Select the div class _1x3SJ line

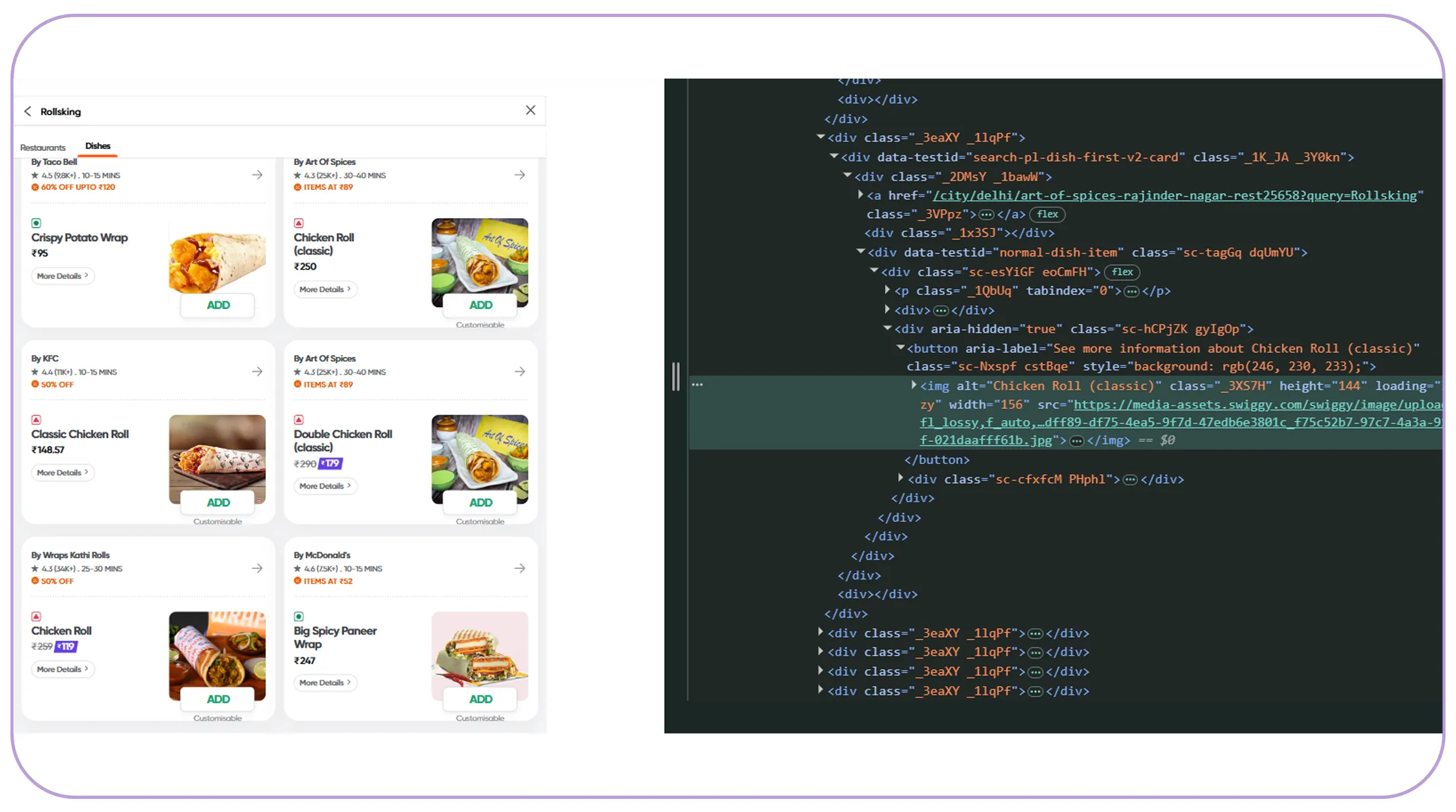959,233
